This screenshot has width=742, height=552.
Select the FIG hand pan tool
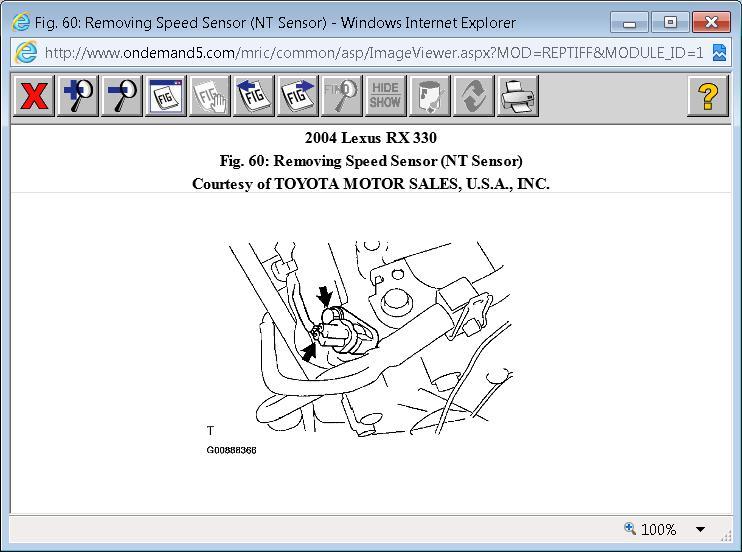(210, 96)
